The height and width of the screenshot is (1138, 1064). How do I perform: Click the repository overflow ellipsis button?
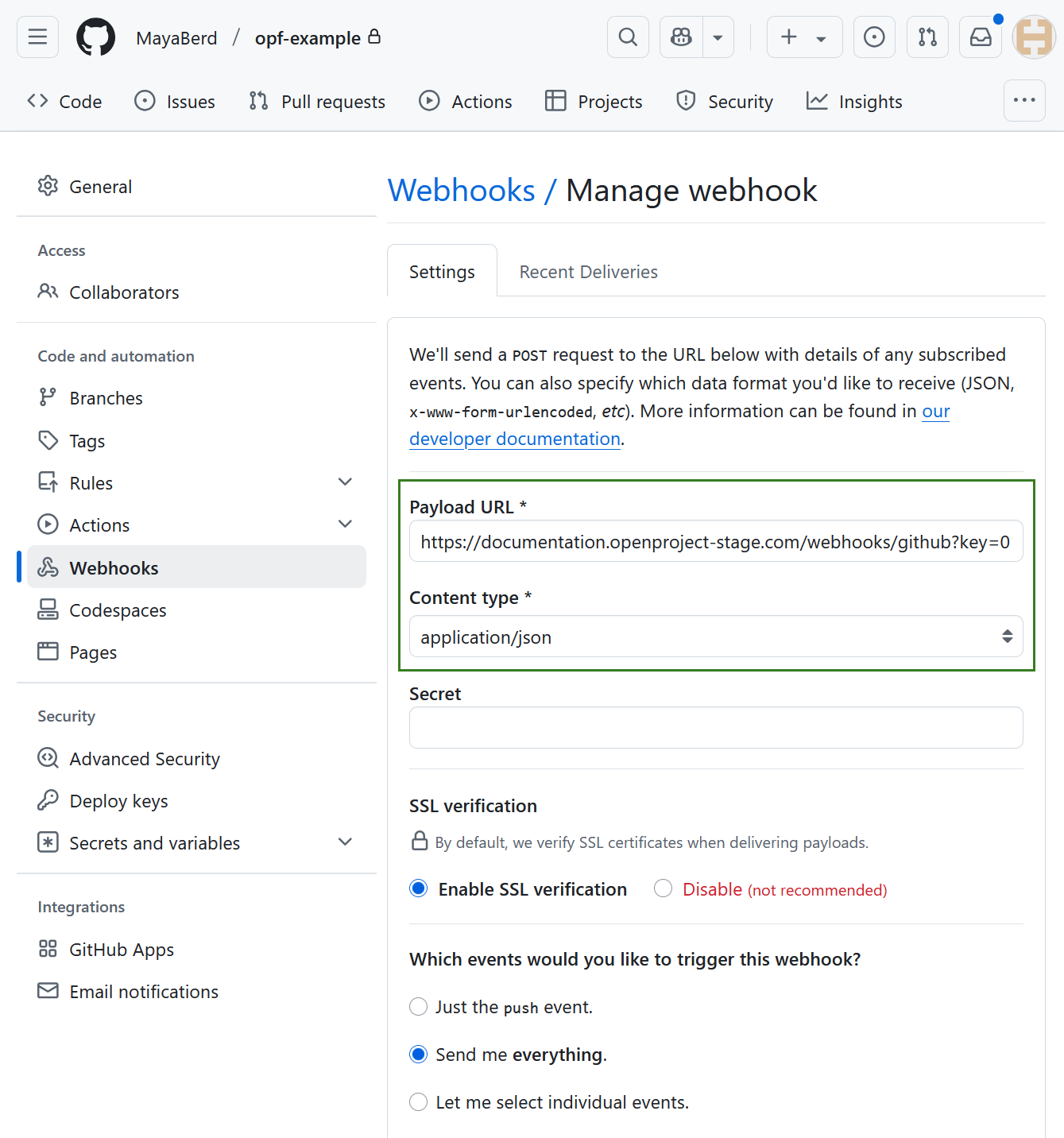click(x=1024, y=101)
